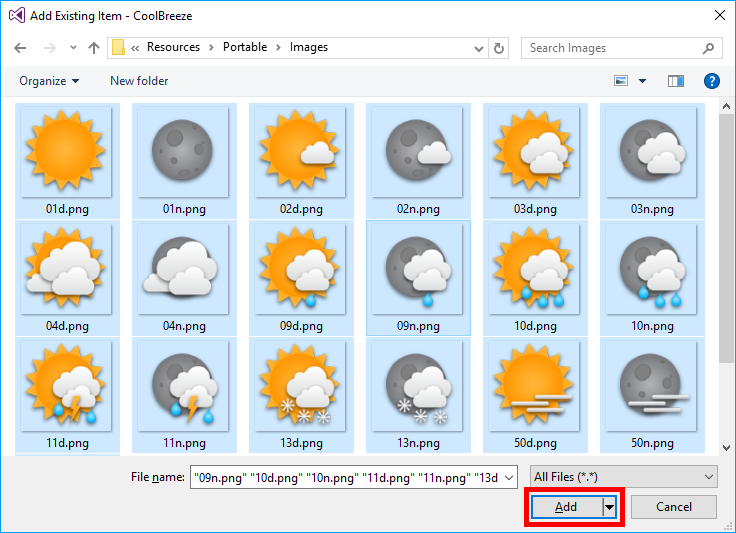Click the search magnifier icon

click(x=708, y=48)
